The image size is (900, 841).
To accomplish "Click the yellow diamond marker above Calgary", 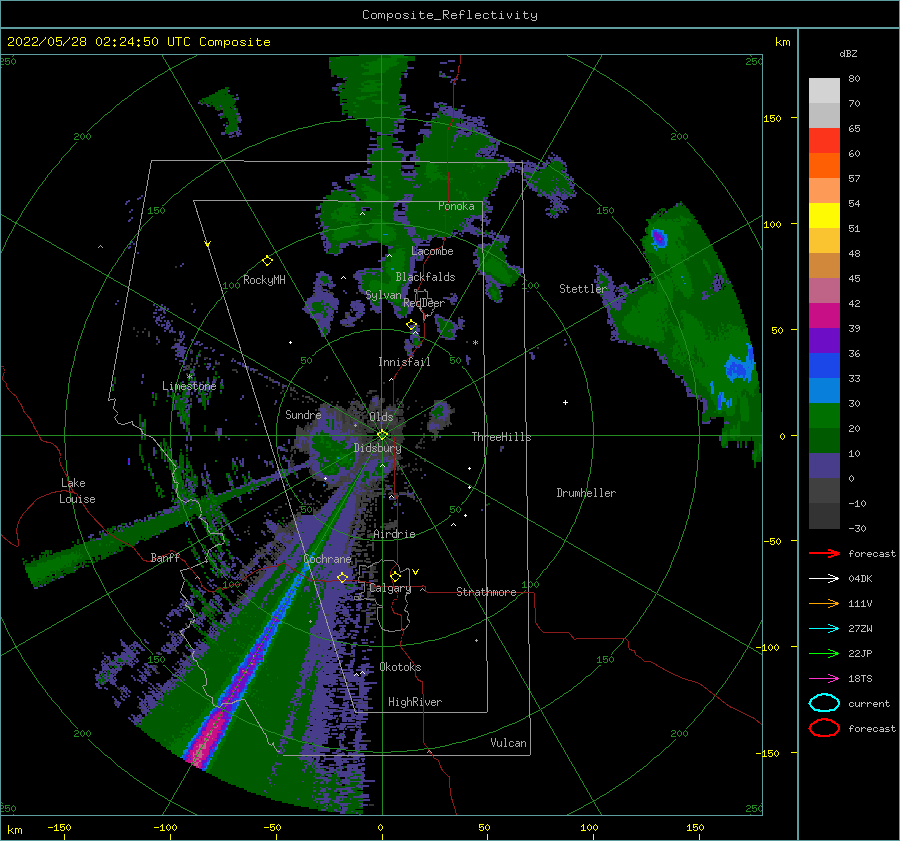I will [x=395, y=576].
